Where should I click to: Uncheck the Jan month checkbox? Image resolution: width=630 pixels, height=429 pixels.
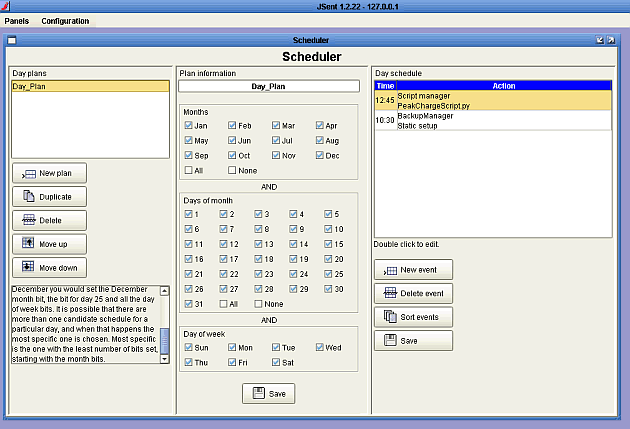tap(188, 125)
